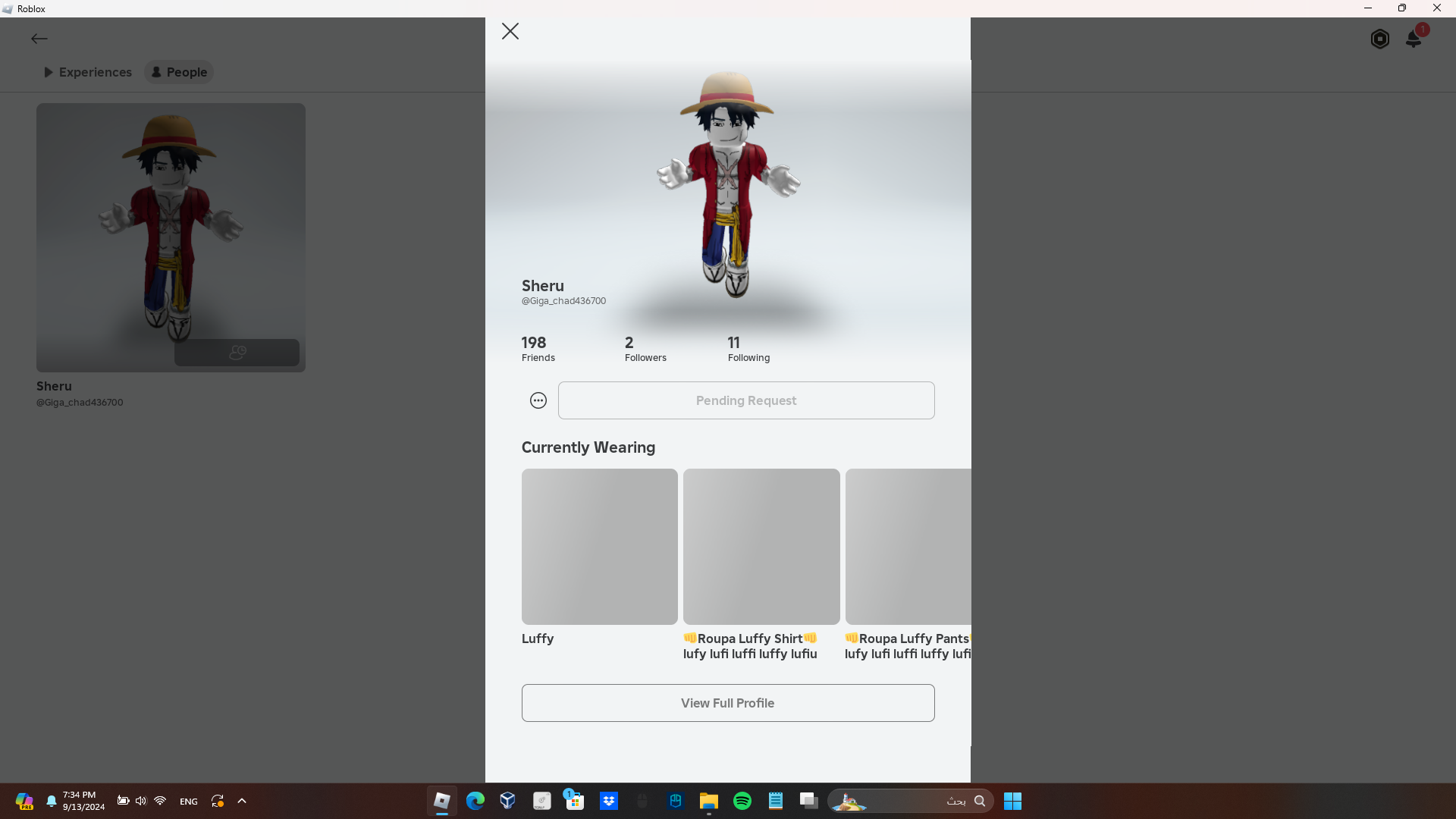The width and height of the screenshot is (1456, 819).
Task: Click the taskbar search box
Action: (x=911, y=801)
